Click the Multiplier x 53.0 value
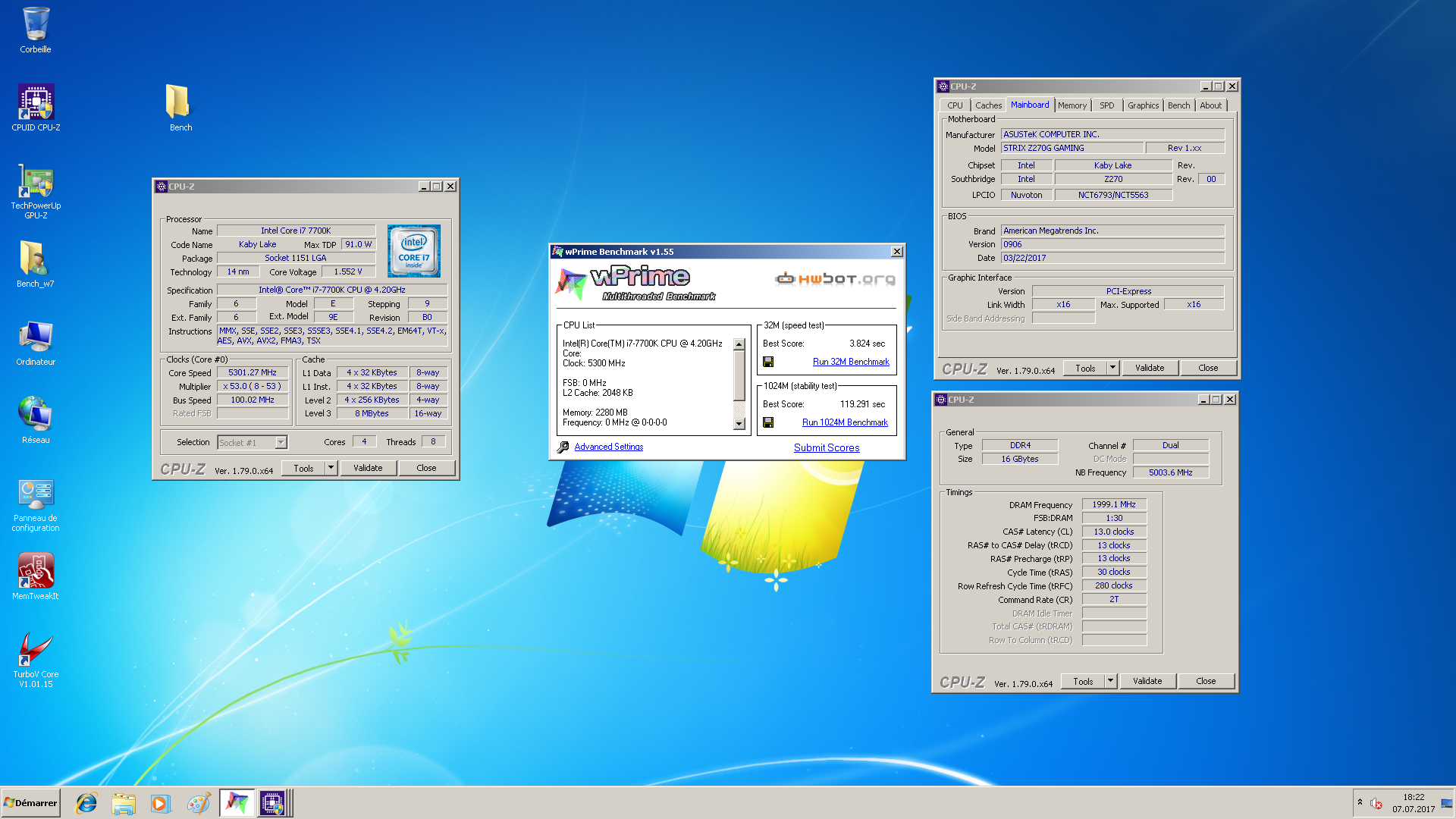This screenshot has height=819, width=1456. (253, 386)
